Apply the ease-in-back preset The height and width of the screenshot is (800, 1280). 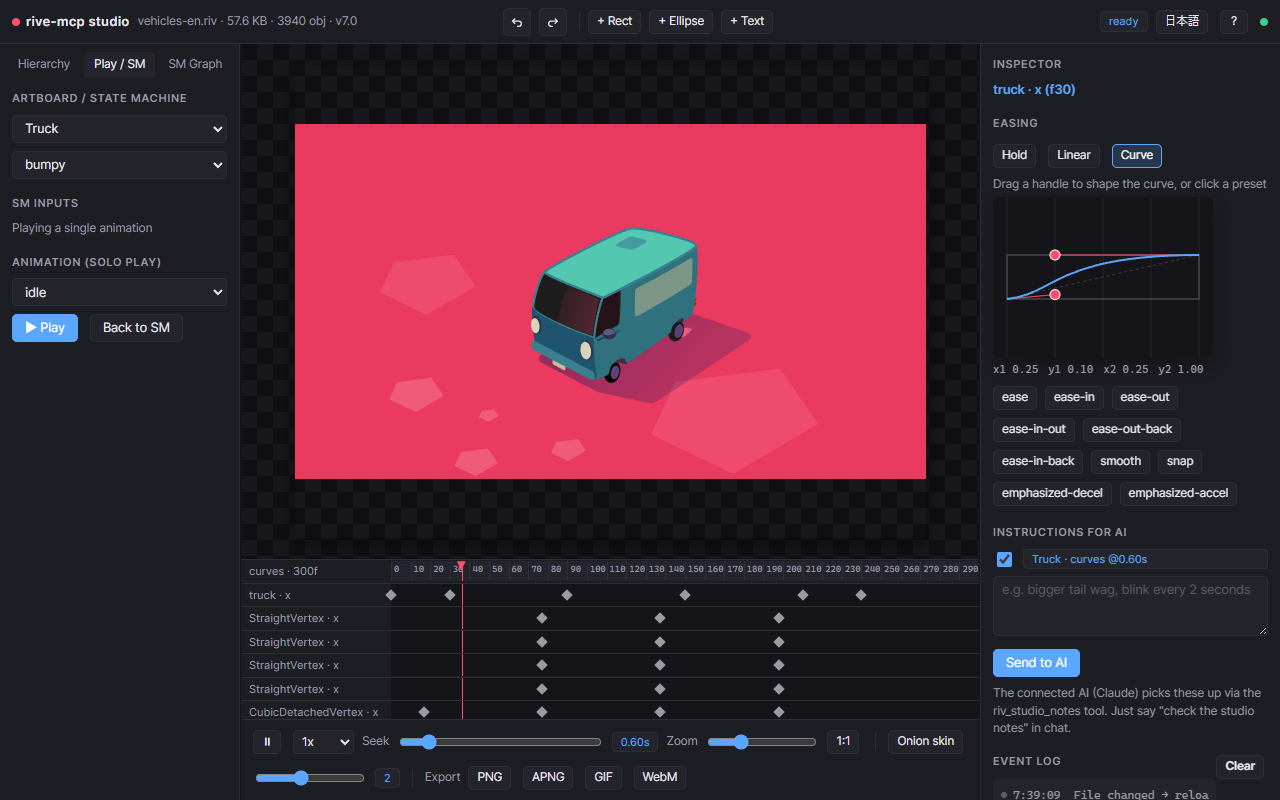1038,462
